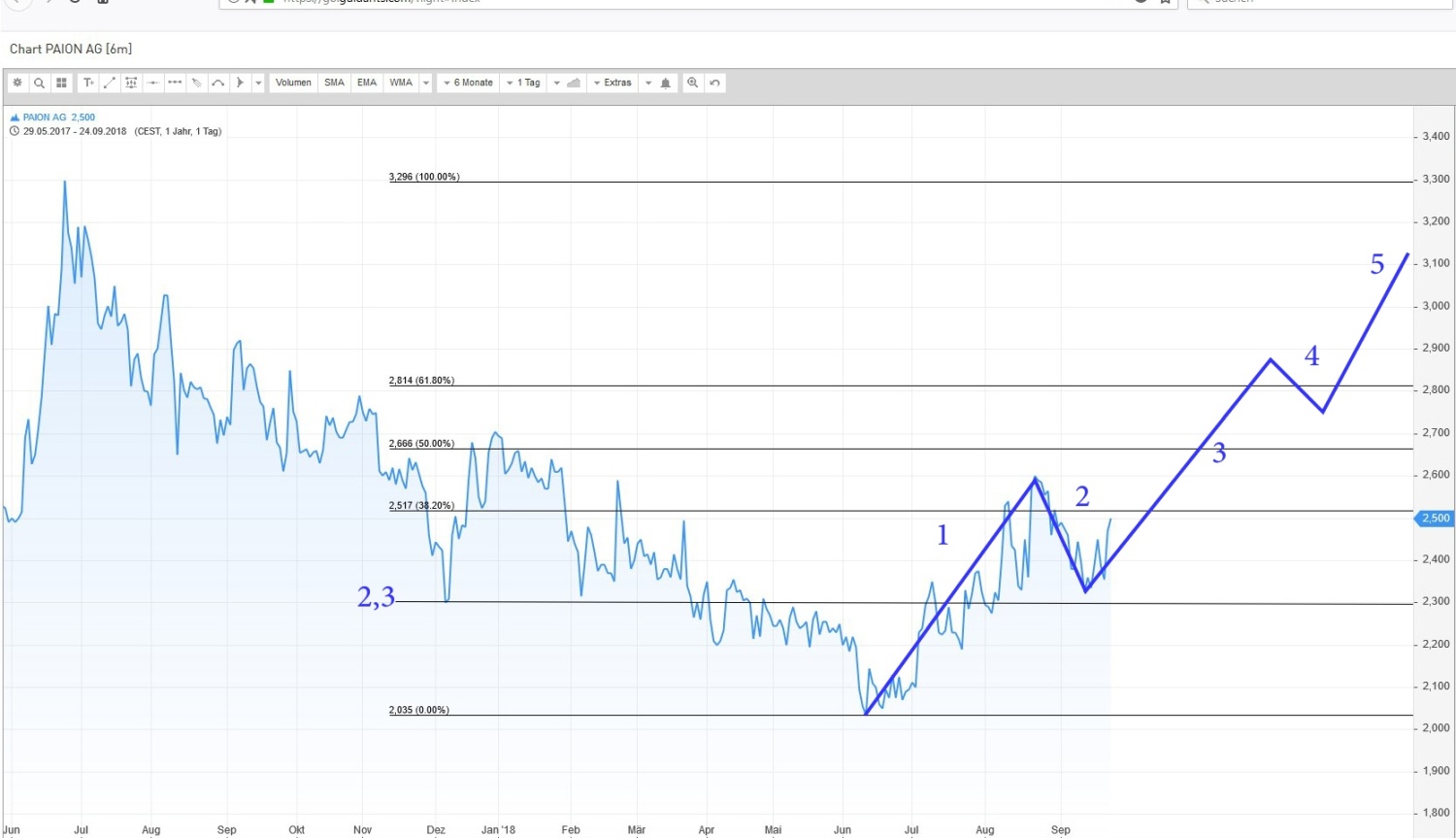Select the trend line drawing tool
This screenshot has height=838, width=1456.
tap(110, 83)
